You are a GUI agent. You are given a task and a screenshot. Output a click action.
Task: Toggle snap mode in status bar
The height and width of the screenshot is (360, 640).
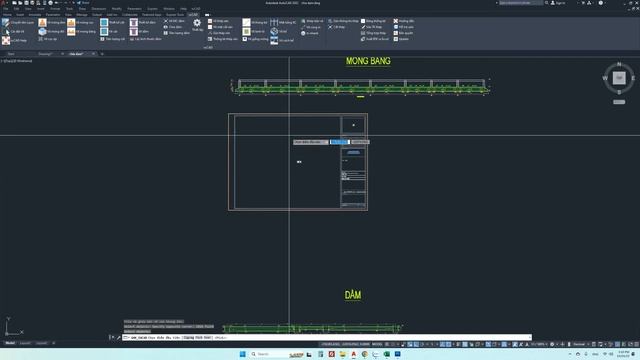[393, 344]
